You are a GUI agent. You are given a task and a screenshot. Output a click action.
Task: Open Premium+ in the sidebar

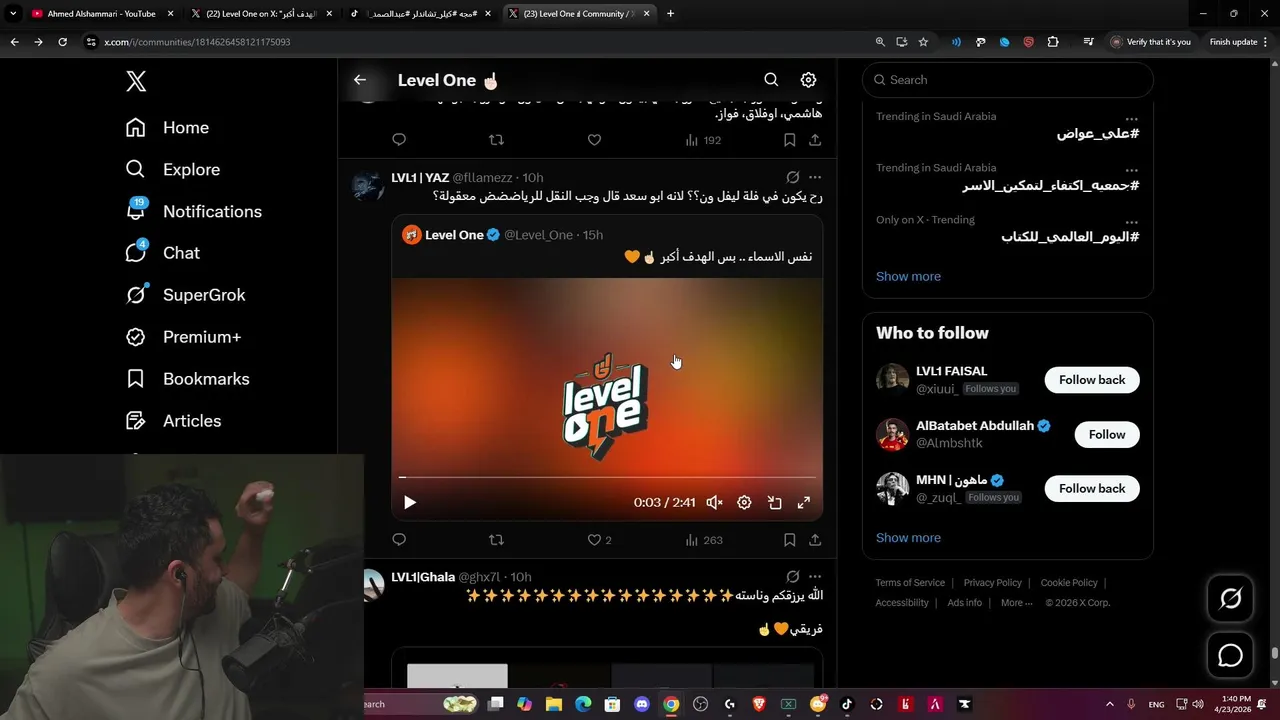tap(183, 337)
